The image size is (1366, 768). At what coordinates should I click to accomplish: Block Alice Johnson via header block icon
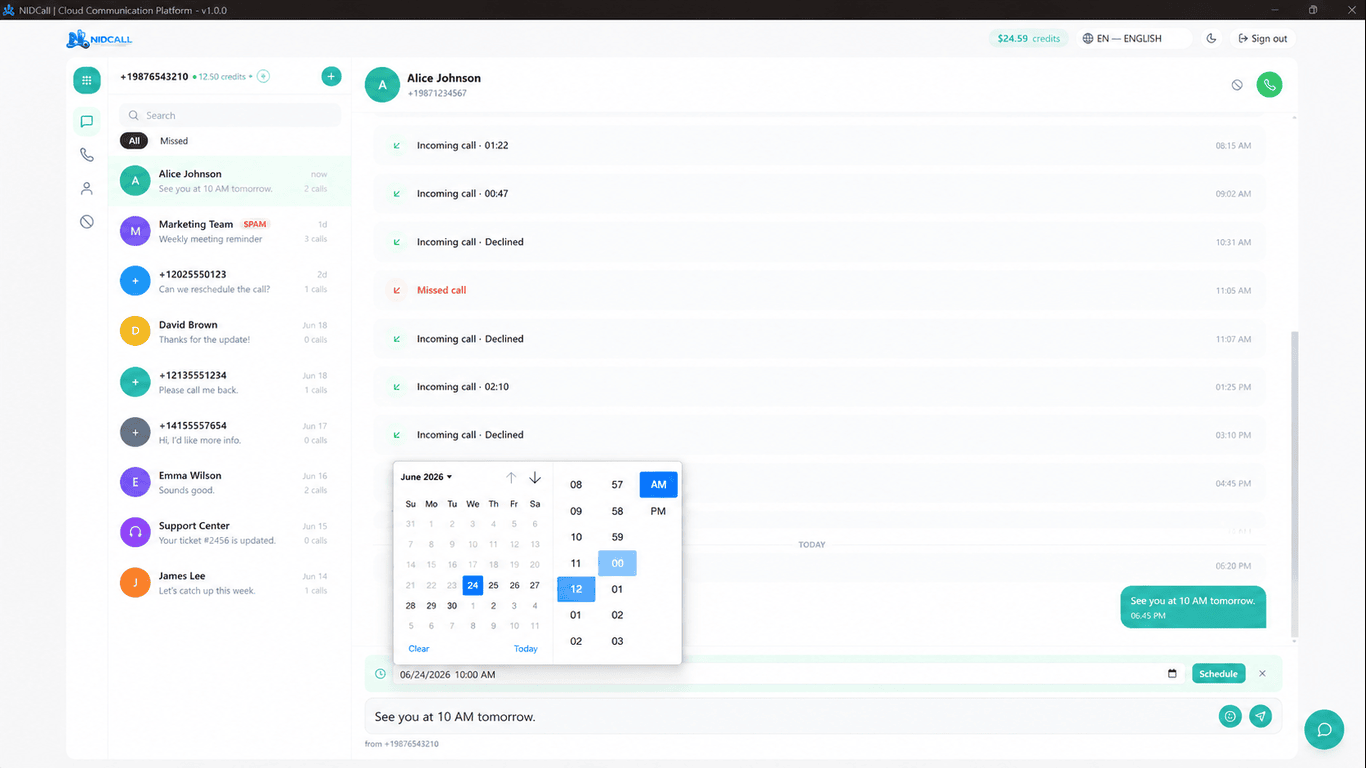coord(1237,85)
